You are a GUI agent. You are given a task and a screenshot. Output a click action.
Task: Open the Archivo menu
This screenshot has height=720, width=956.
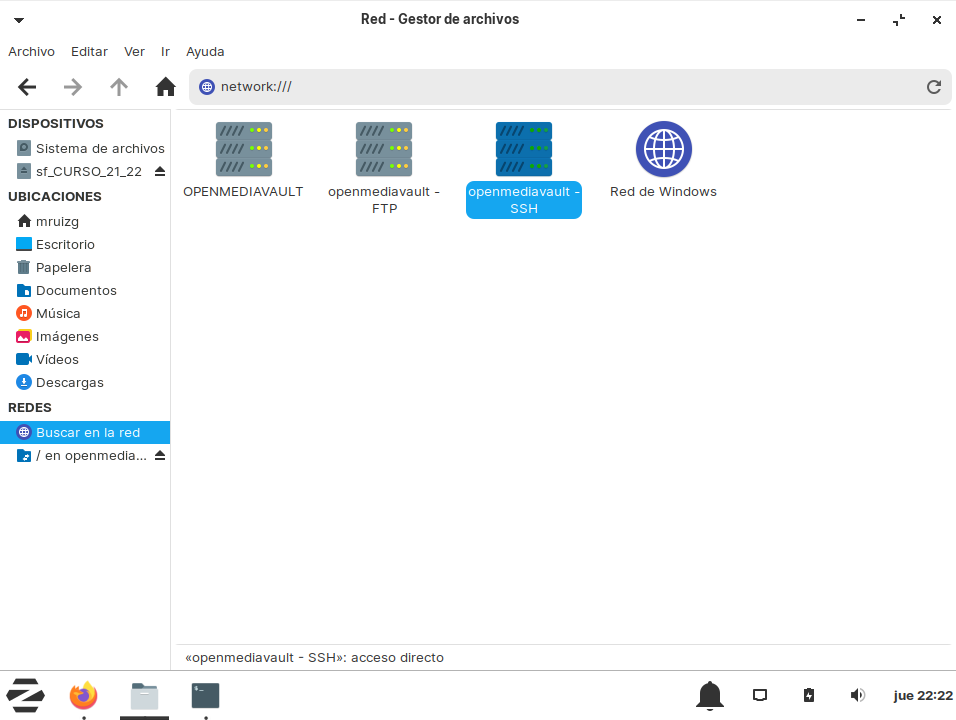[31, 51]
